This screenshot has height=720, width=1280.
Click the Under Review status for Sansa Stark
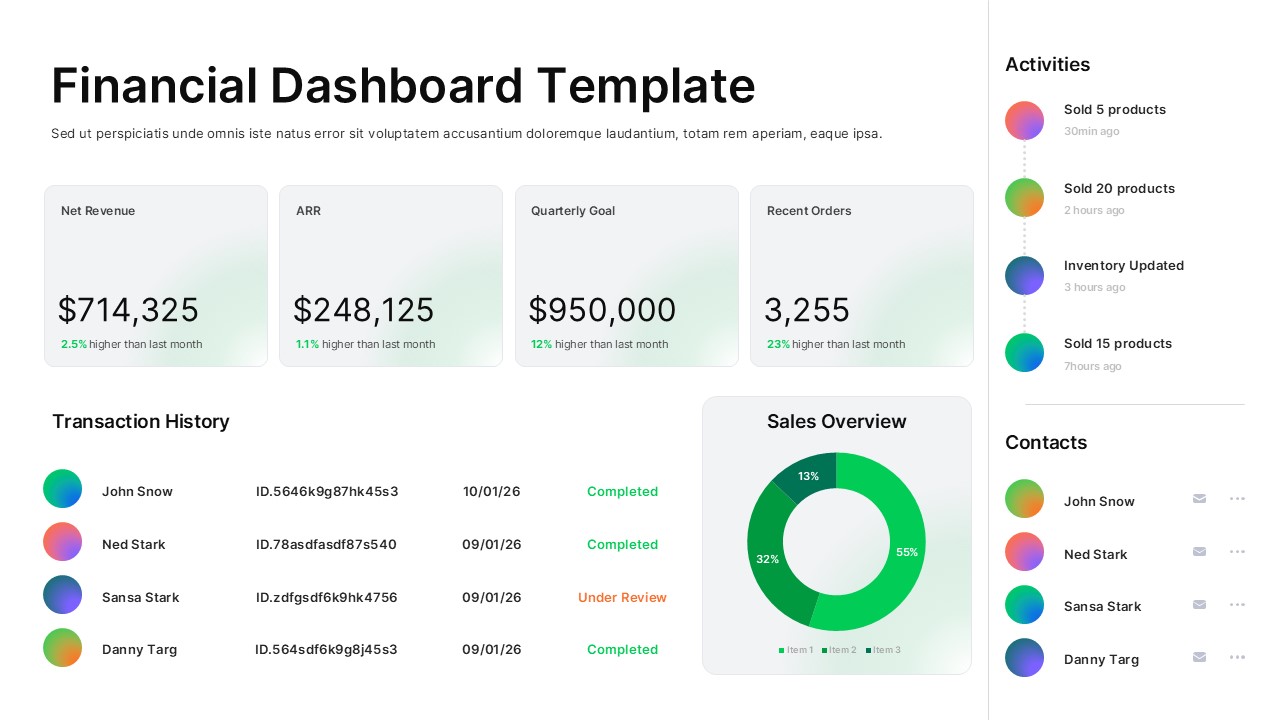pos(622,597)
